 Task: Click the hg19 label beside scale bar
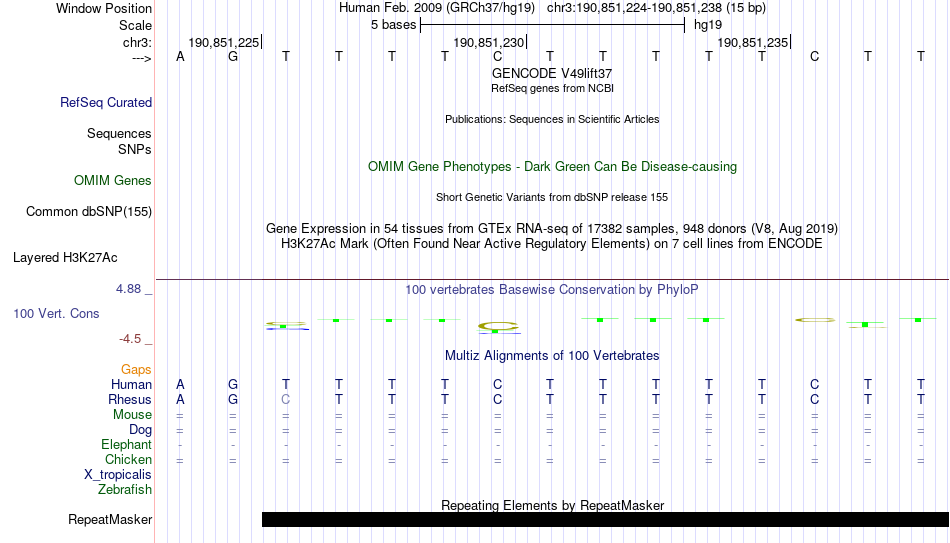708,25
